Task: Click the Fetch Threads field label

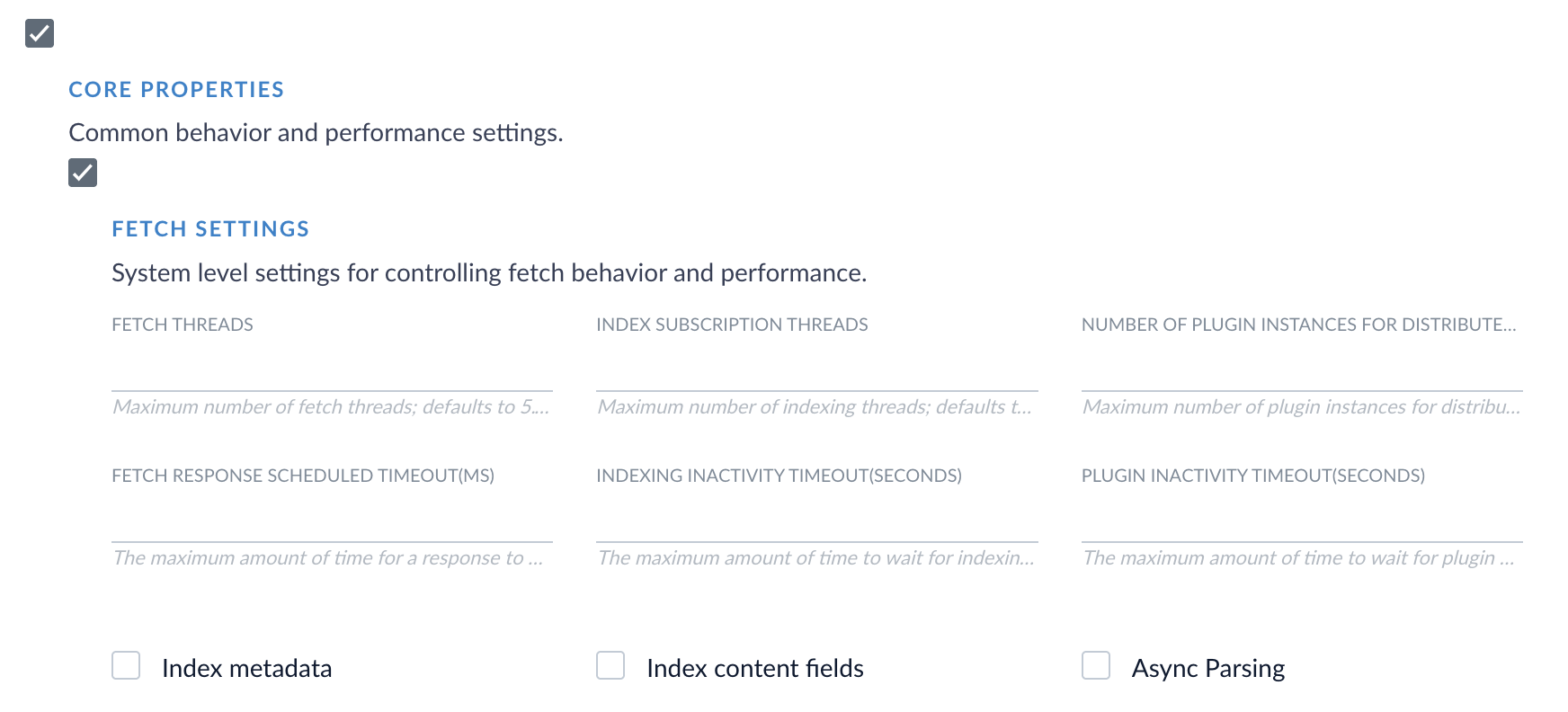Action: click(x=183, y=325)
